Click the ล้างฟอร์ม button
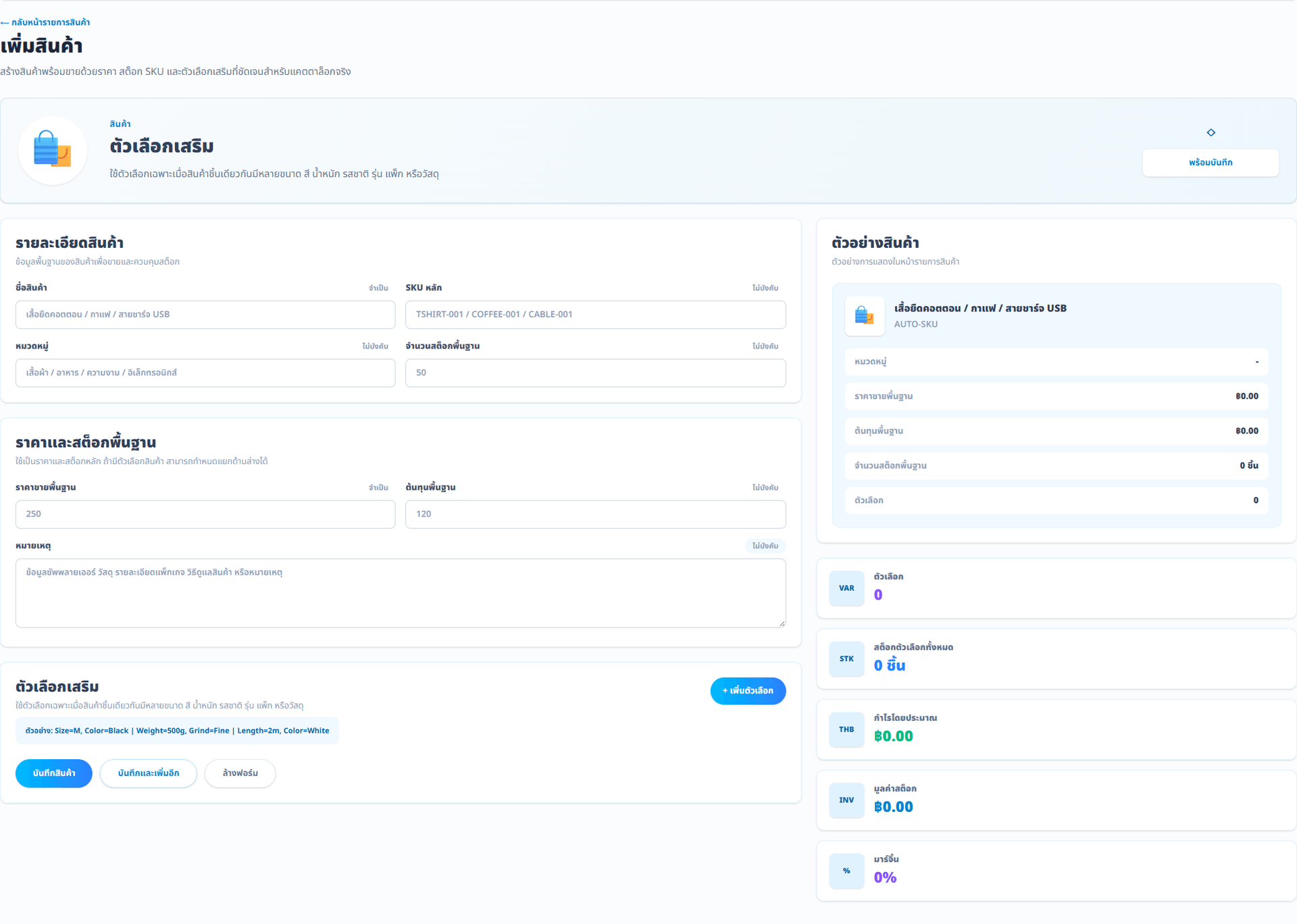Image resolution: width=1297 pixels, height=924 pixels. [240, 773]
